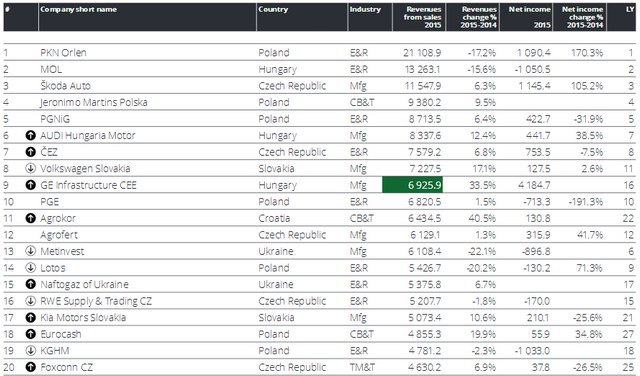Click the up arrow icon beside AUDI Hungaria Motor
Viewport: 640px width, 376px height.
tap(30, 136)
